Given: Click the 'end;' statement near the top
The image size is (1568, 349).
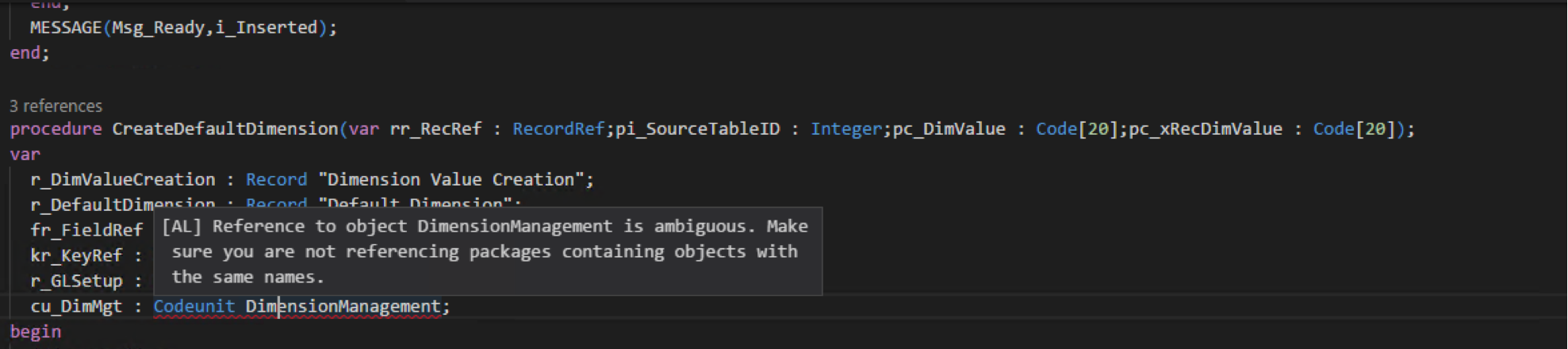Looking at the screenshot, I should click(x=29, y=53).
